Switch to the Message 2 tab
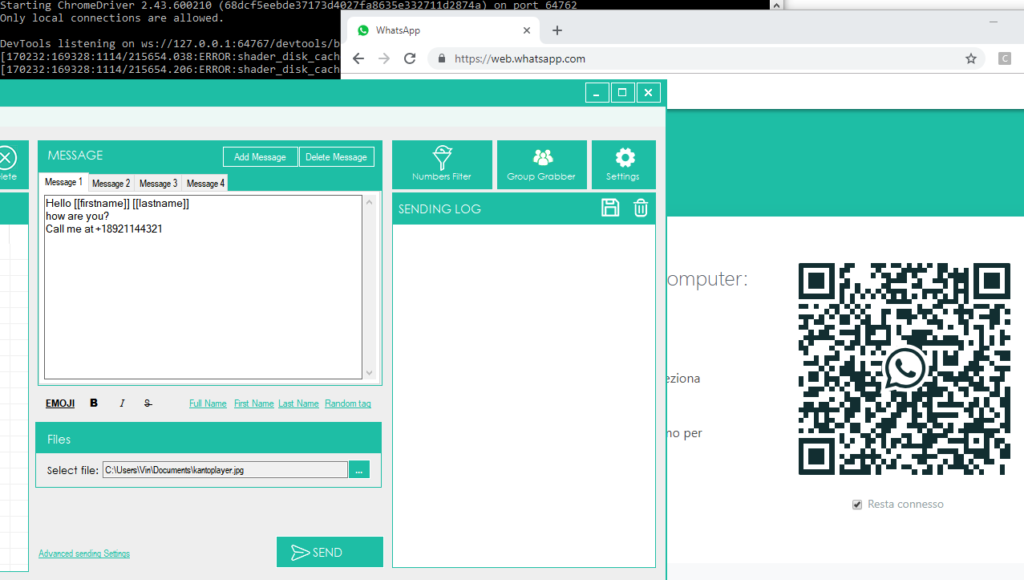Screen dimensions: 1024x580 tap(110, 183)
